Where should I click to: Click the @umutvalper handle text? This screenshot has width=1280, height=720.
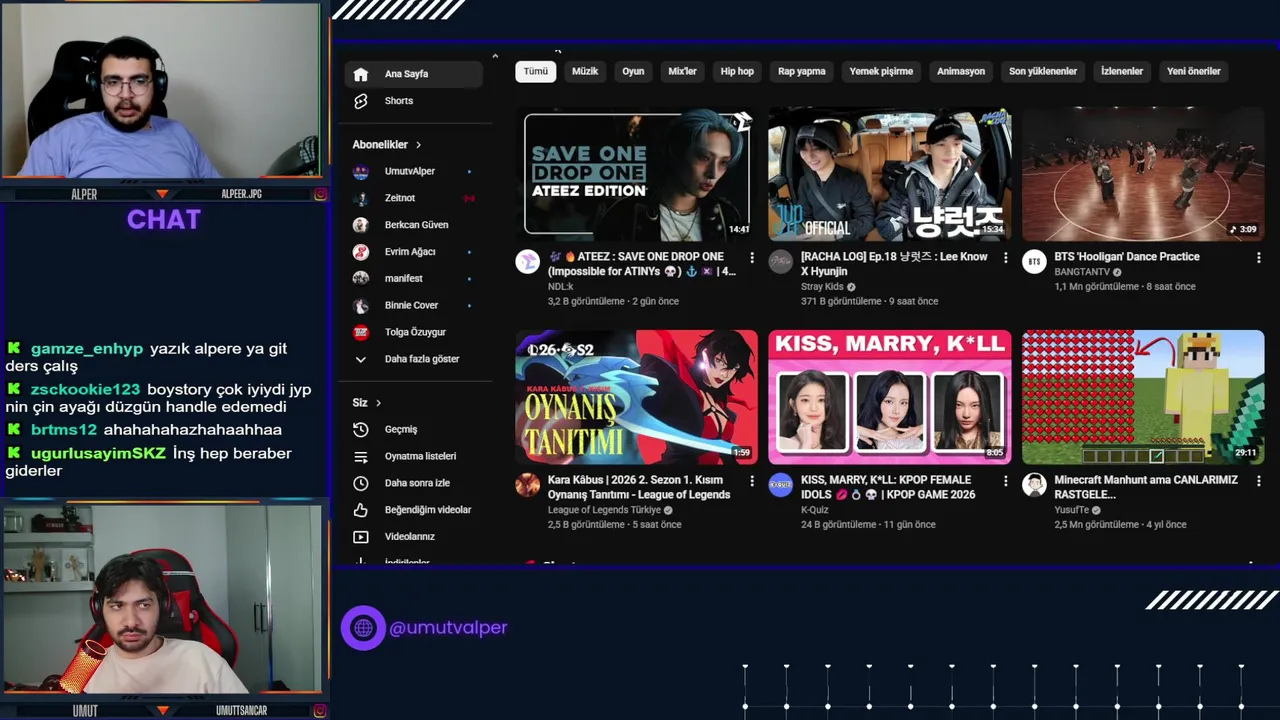click(x=448, y=628)
